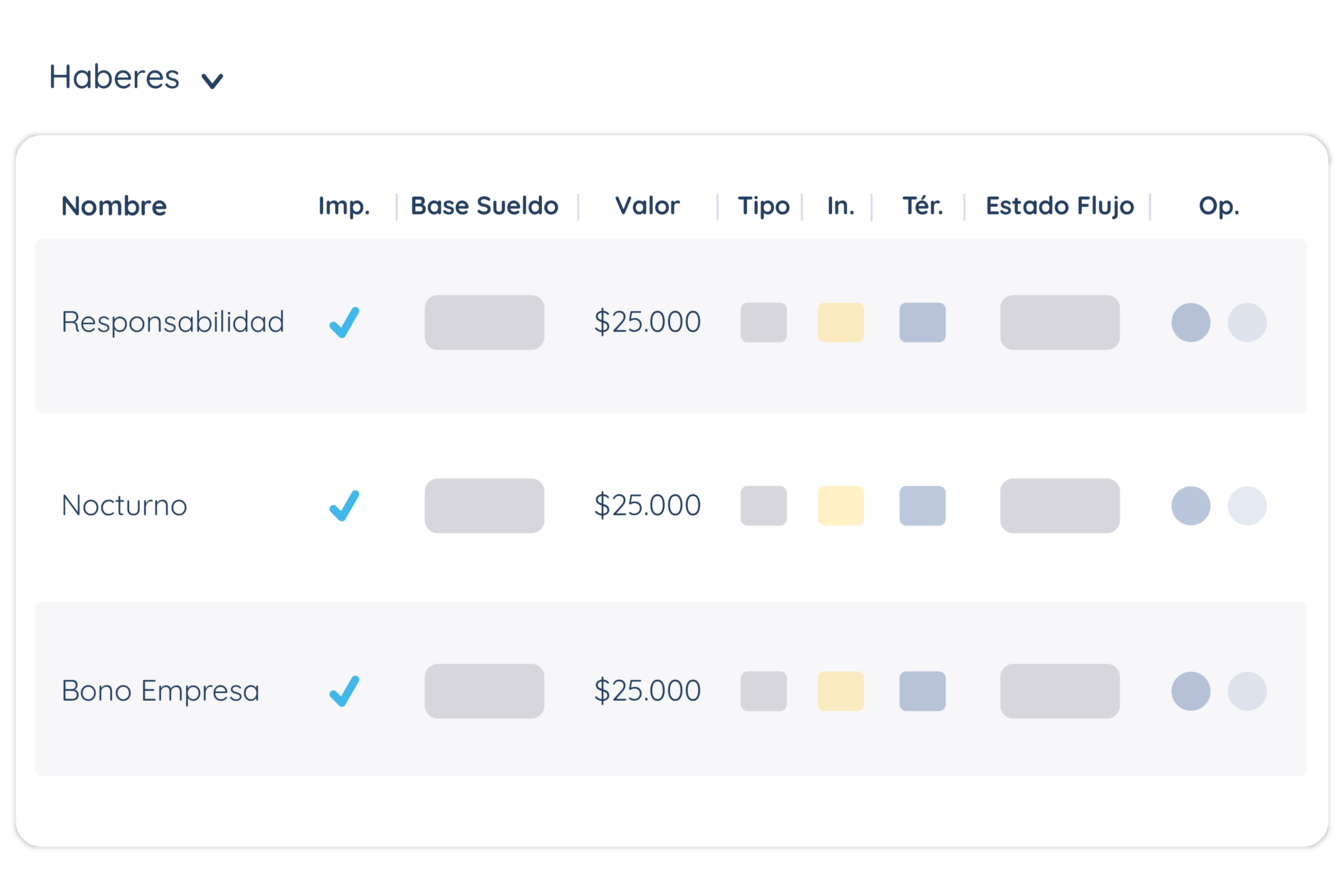Click the light circle option for Responsabilidad
This screenshot has height=885, width=1340.
point(1247,323)
